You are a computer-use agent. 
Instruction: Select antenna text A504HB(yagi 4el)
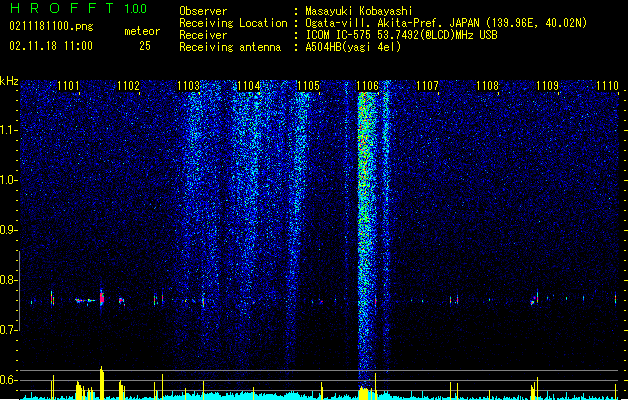(353, 47)
